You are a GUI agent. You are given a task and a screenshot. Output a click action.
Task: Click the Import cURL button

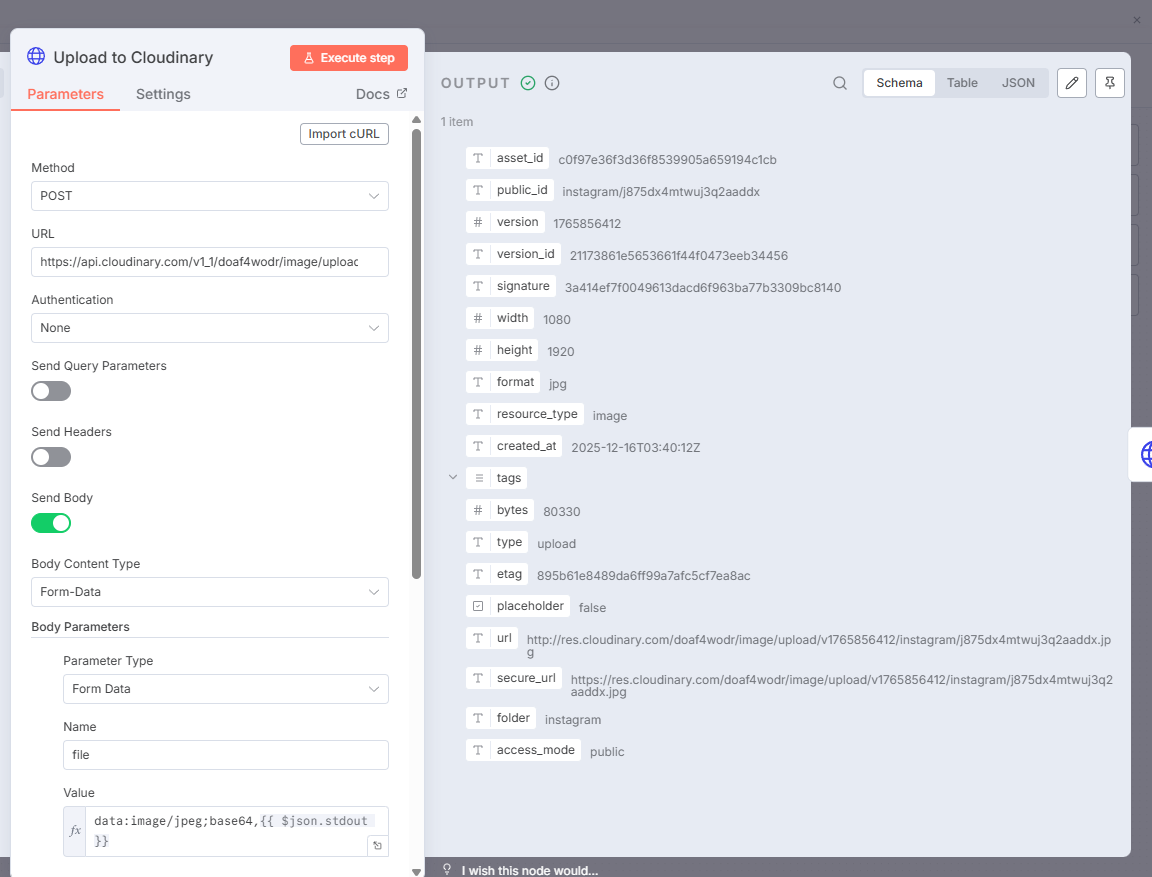click(x=344, y=134)
